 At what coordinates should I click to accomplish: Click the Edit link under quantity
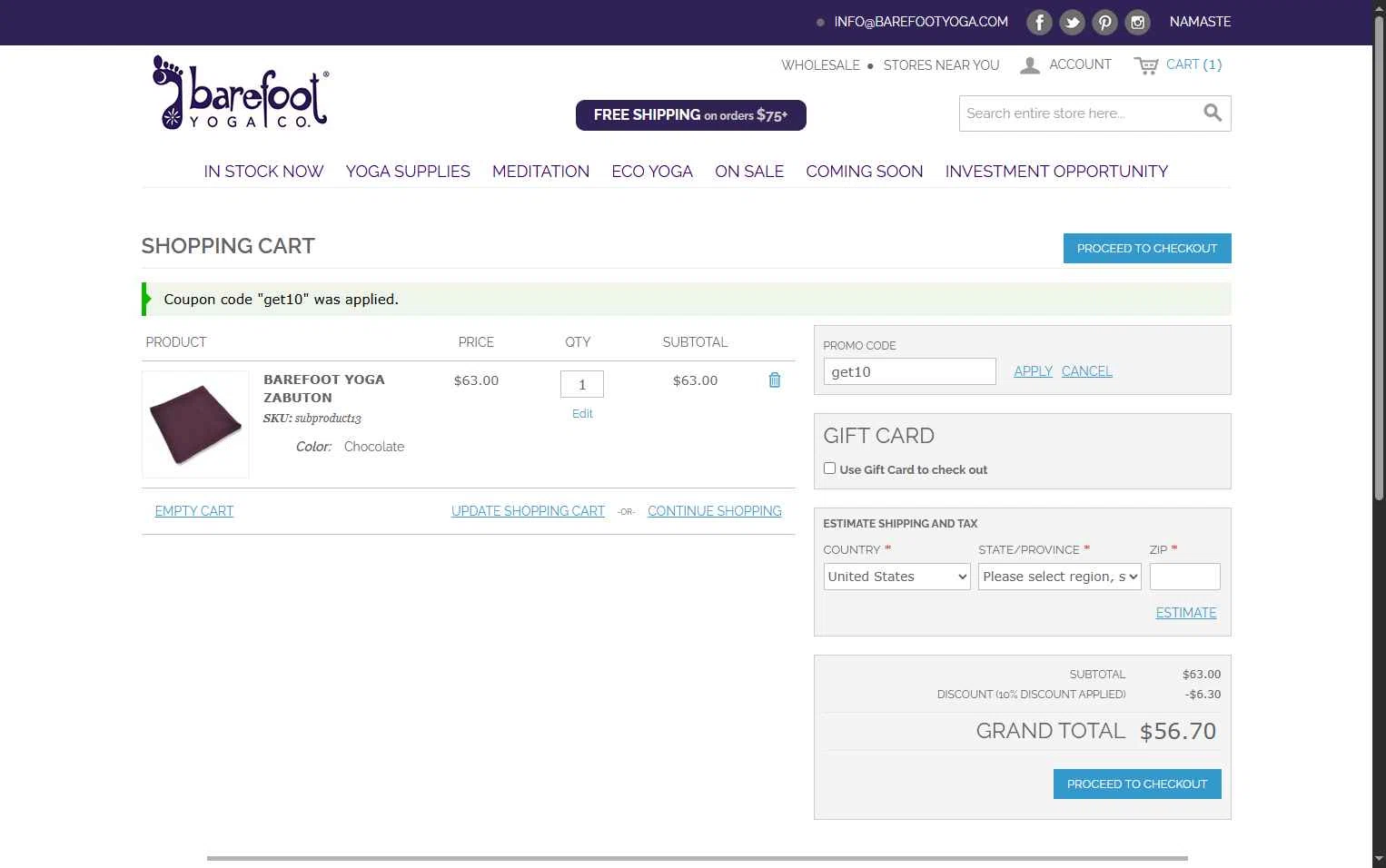[x=582, y=413]
